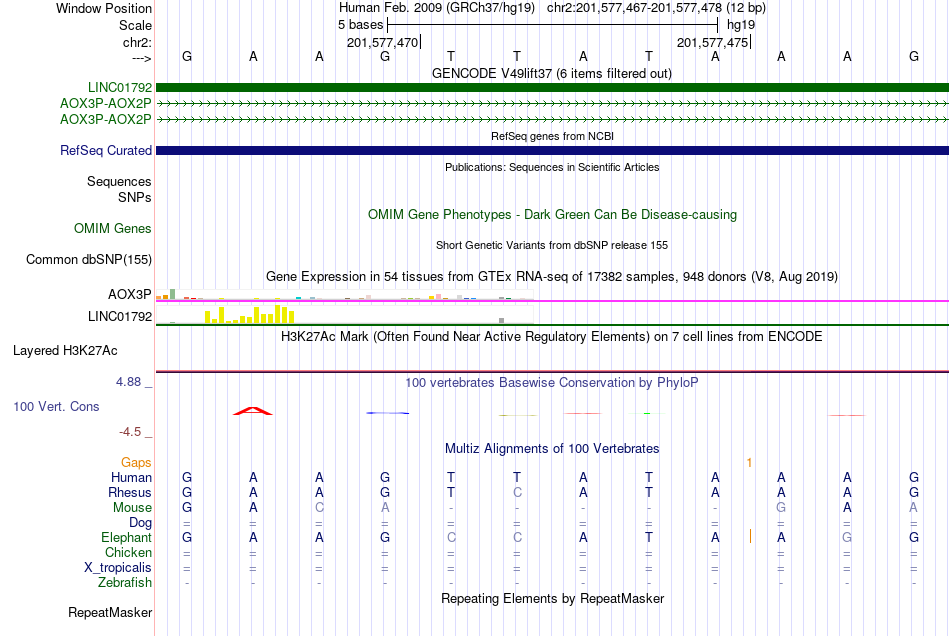Select the 'Rhesus' species label
The width and height of the screenshot is (950, 636).
pos(130,492)
